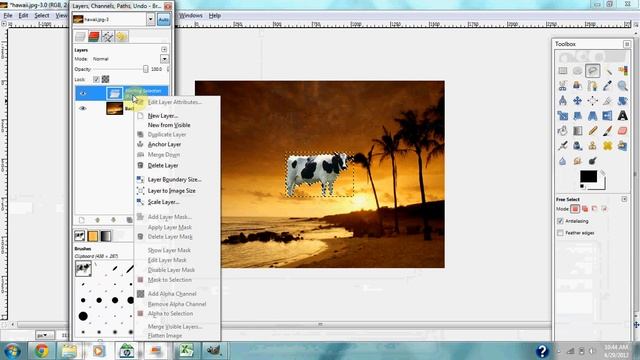The image size is (640, 360).
Task: Select the Scale tool in Toolbox
Action: coord(563,116)
